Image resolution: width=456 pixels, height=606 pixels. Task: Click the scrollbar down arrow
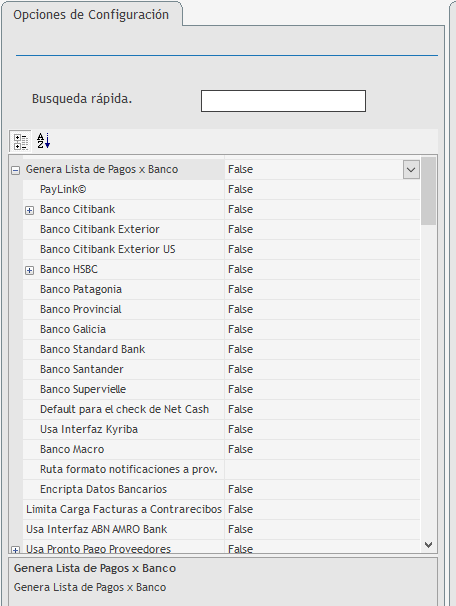tap(428, 545)
